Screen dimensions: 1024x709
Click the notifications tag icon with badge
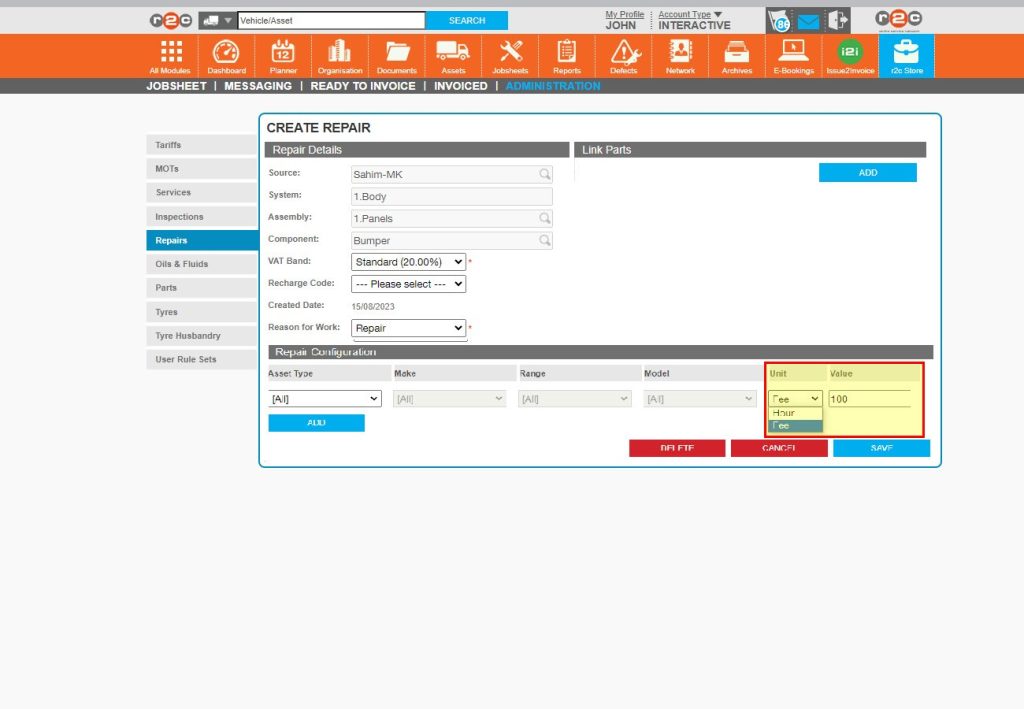779,22
